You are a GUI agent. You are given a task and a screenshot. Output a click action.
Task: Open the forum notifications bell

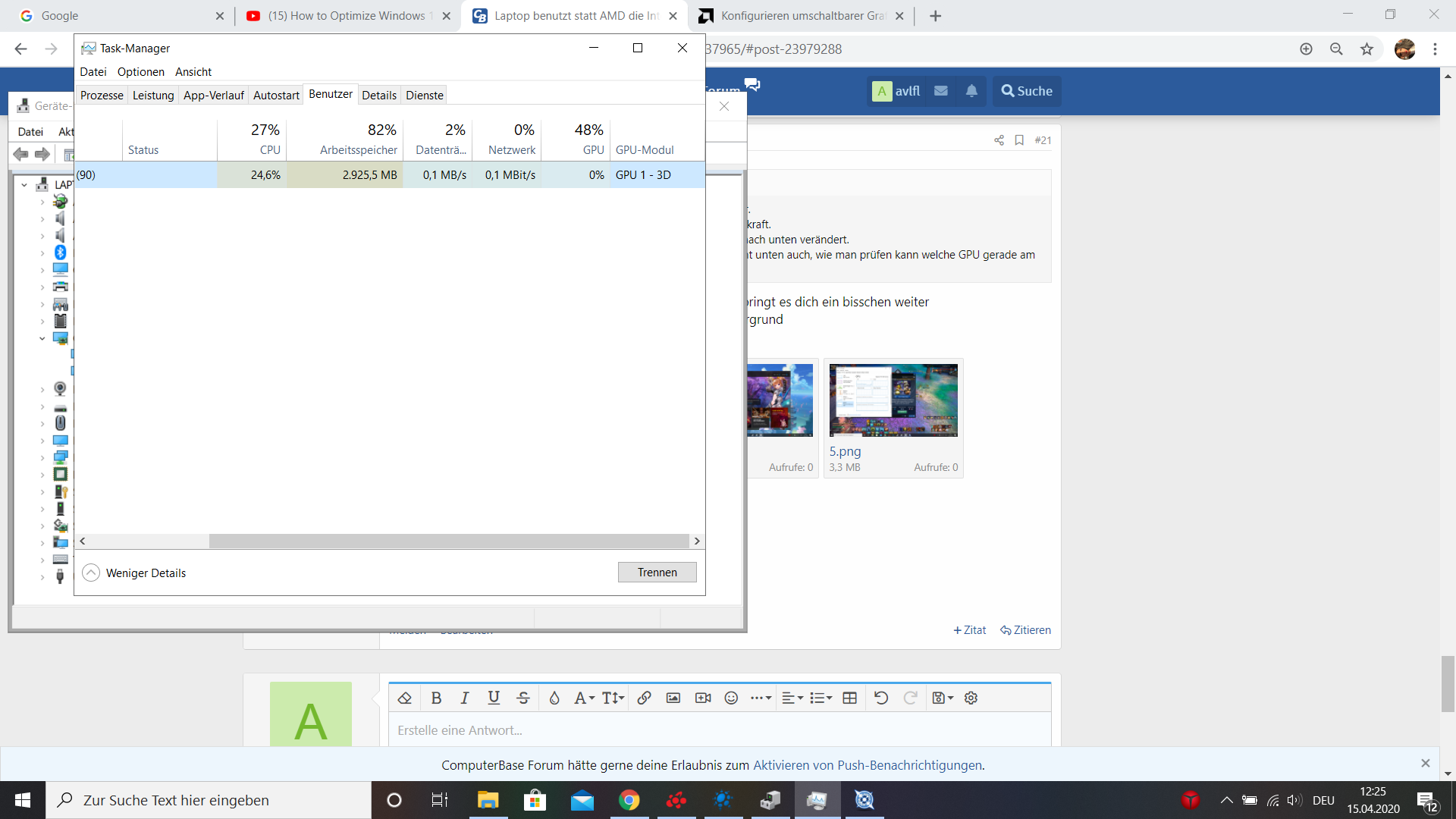[971, 91]
